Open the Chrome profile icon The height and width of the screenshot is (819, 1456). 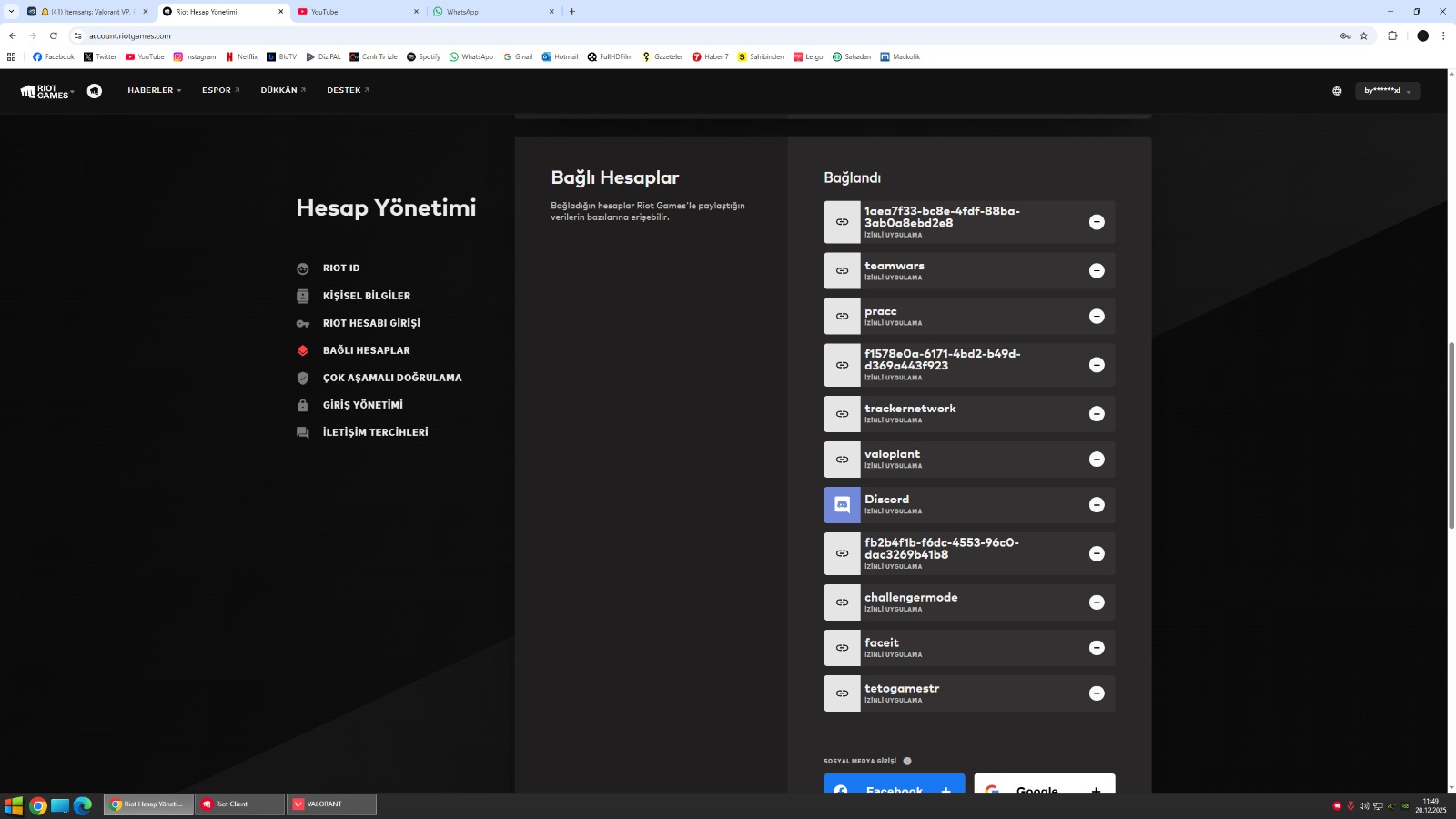coord(1423,35)
